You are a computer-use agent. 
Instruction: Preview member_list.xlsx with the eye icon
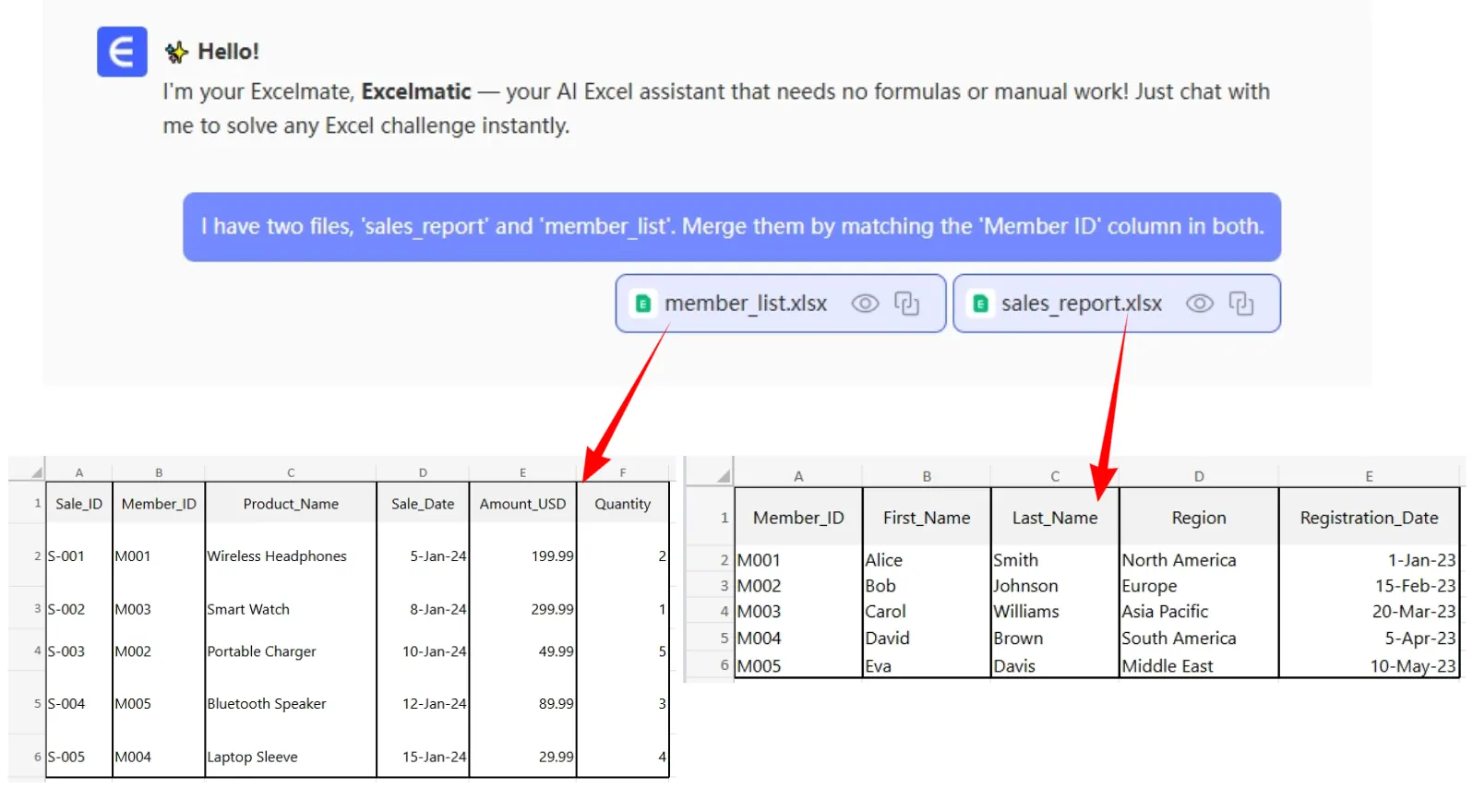click(x=864, y=304)
